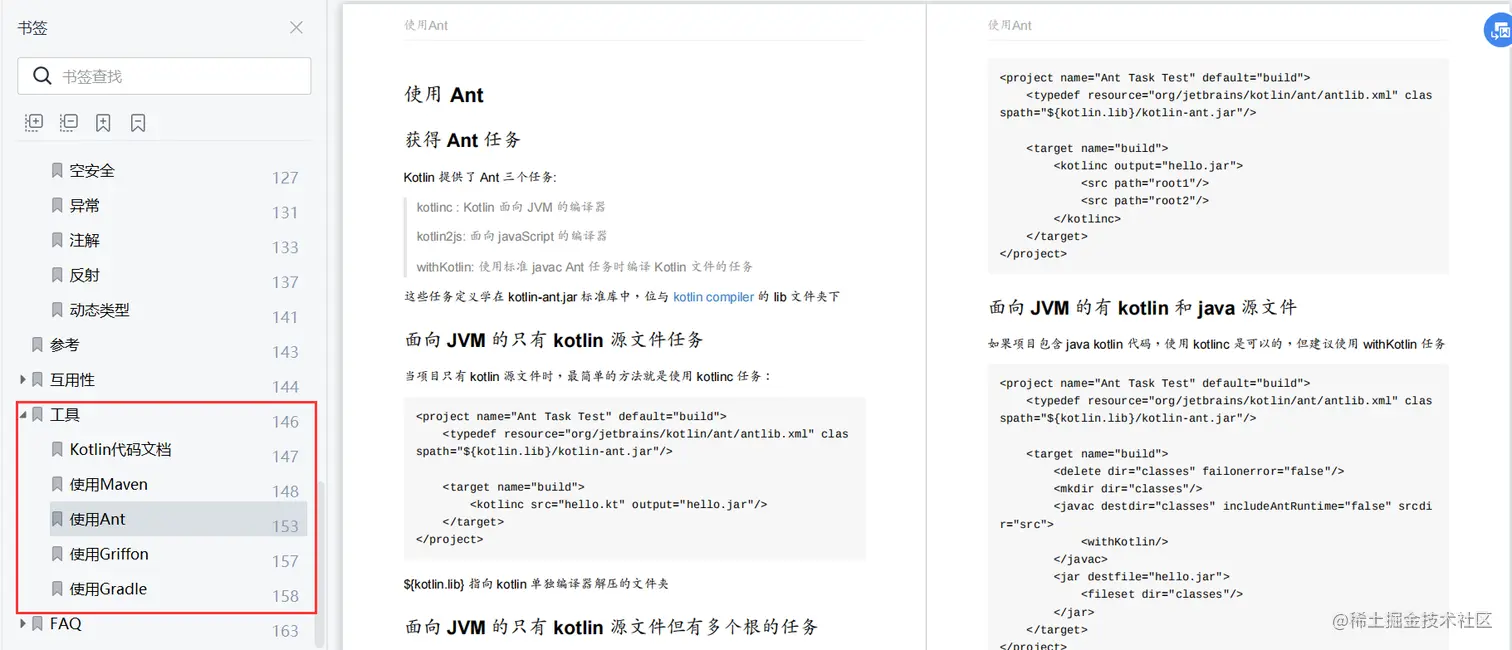Click page number 163 next to FAQ
This screenshot has height=650, width=1512.
point(285,631)
